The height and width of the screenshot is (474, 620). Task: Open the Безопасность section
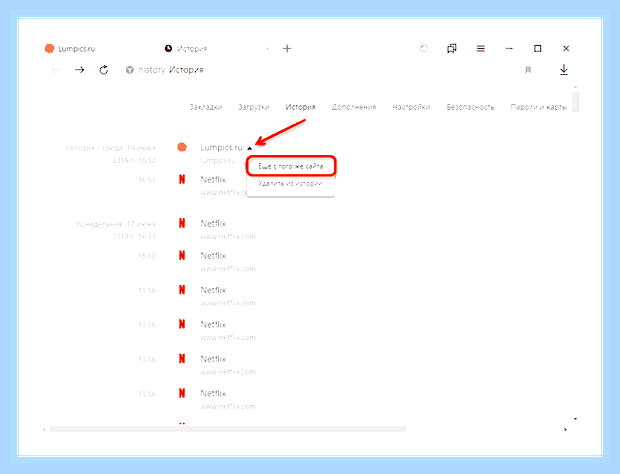[x=471, y=107]
